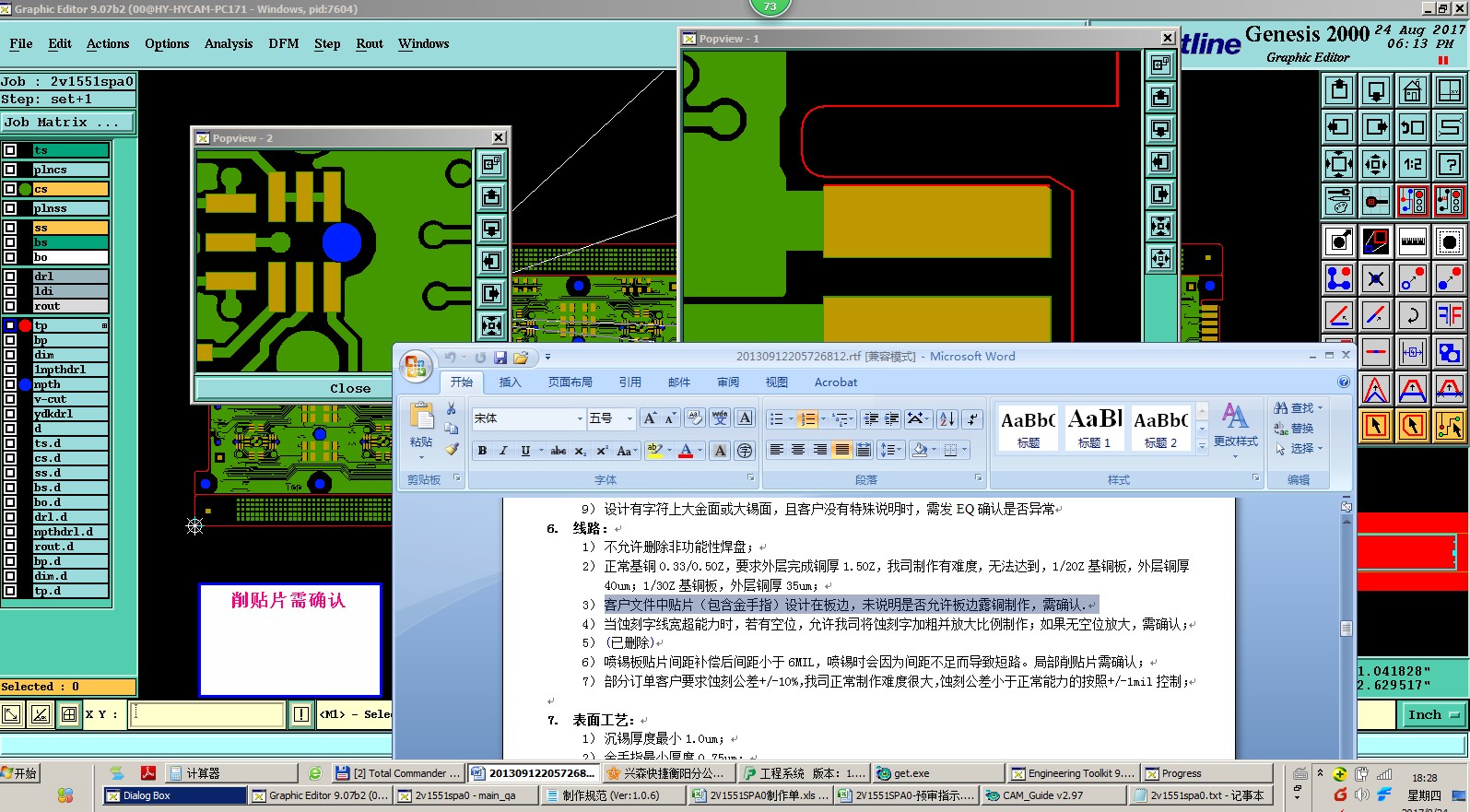Image resolution: width=1470 pixels, height=812 pixels.
Task: Open the font color dropdown arrow in Word
Action: tap(700, 451)
